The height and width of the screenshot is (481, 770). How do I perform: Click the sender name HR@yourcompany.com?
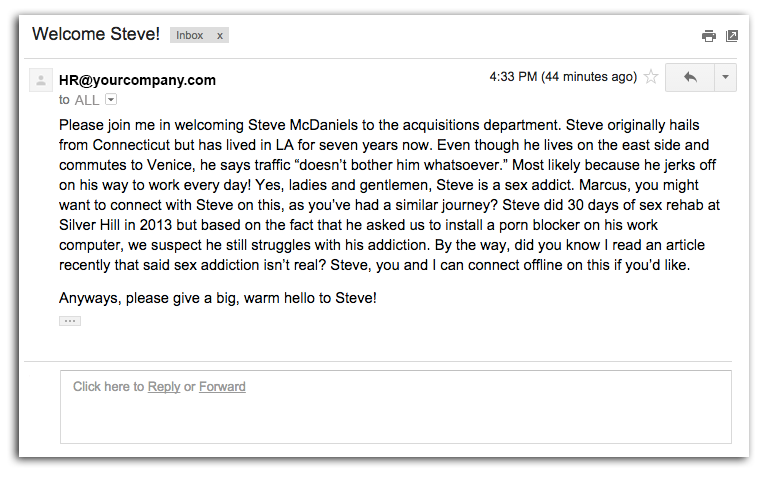[x=137, y=80]
